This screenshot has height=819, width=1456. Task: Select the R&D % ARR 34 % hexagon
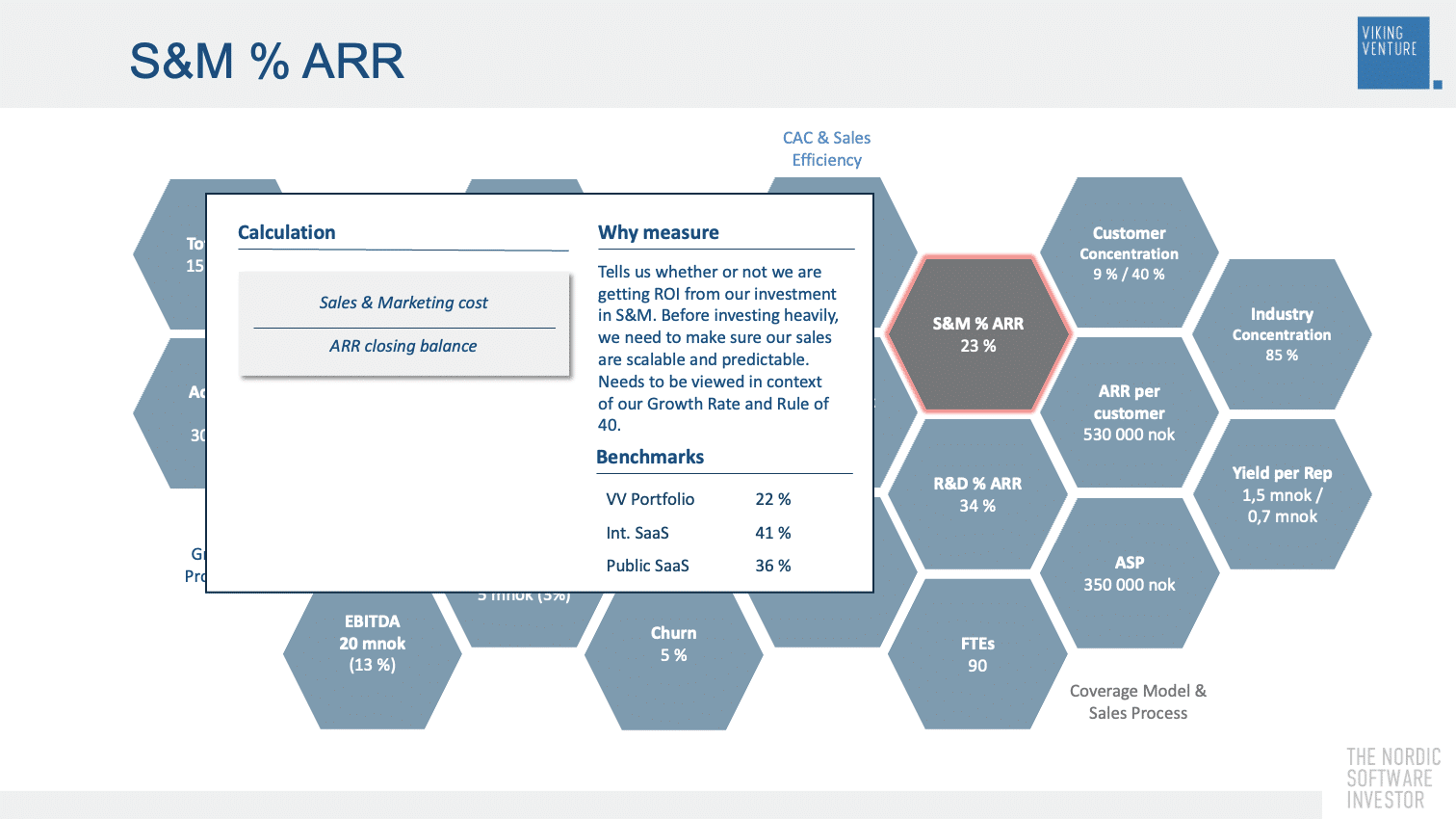pyautogui.click(x=977, y=494)
